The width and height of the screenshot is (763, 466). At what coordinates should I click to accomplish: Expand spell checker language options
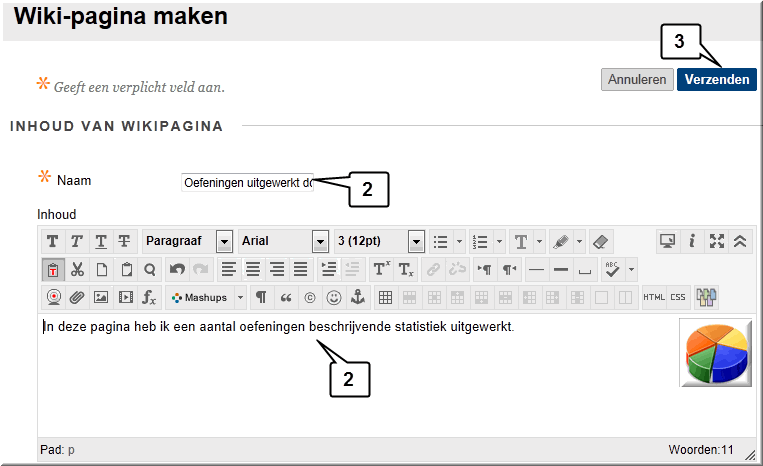coord(631,269)
